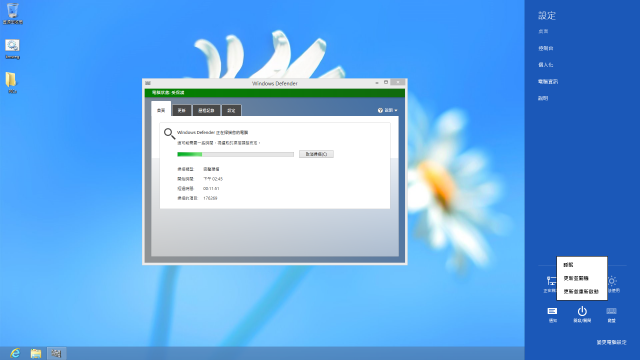Screen dimensions: 640x360
Task: Click the magnifying glass scan icon
Action: [x=169, y=133]
